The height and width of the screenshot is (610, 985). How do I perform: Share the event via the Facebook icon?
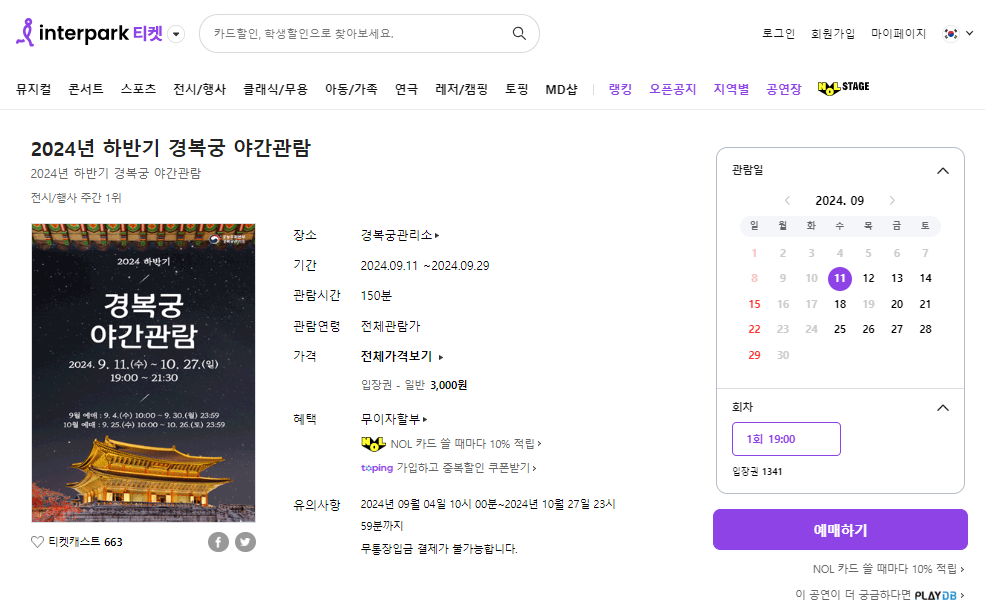pos(218,541)
